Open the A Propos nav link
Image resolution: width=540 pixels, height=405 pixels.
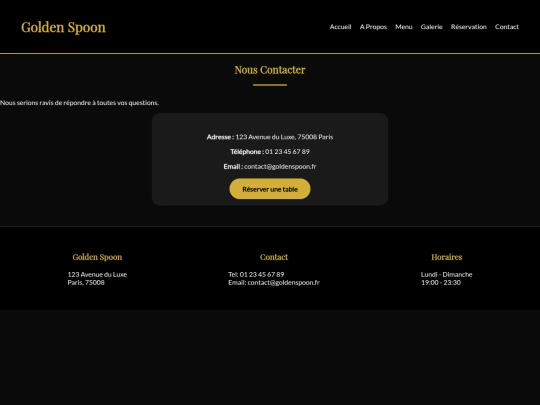373,27
